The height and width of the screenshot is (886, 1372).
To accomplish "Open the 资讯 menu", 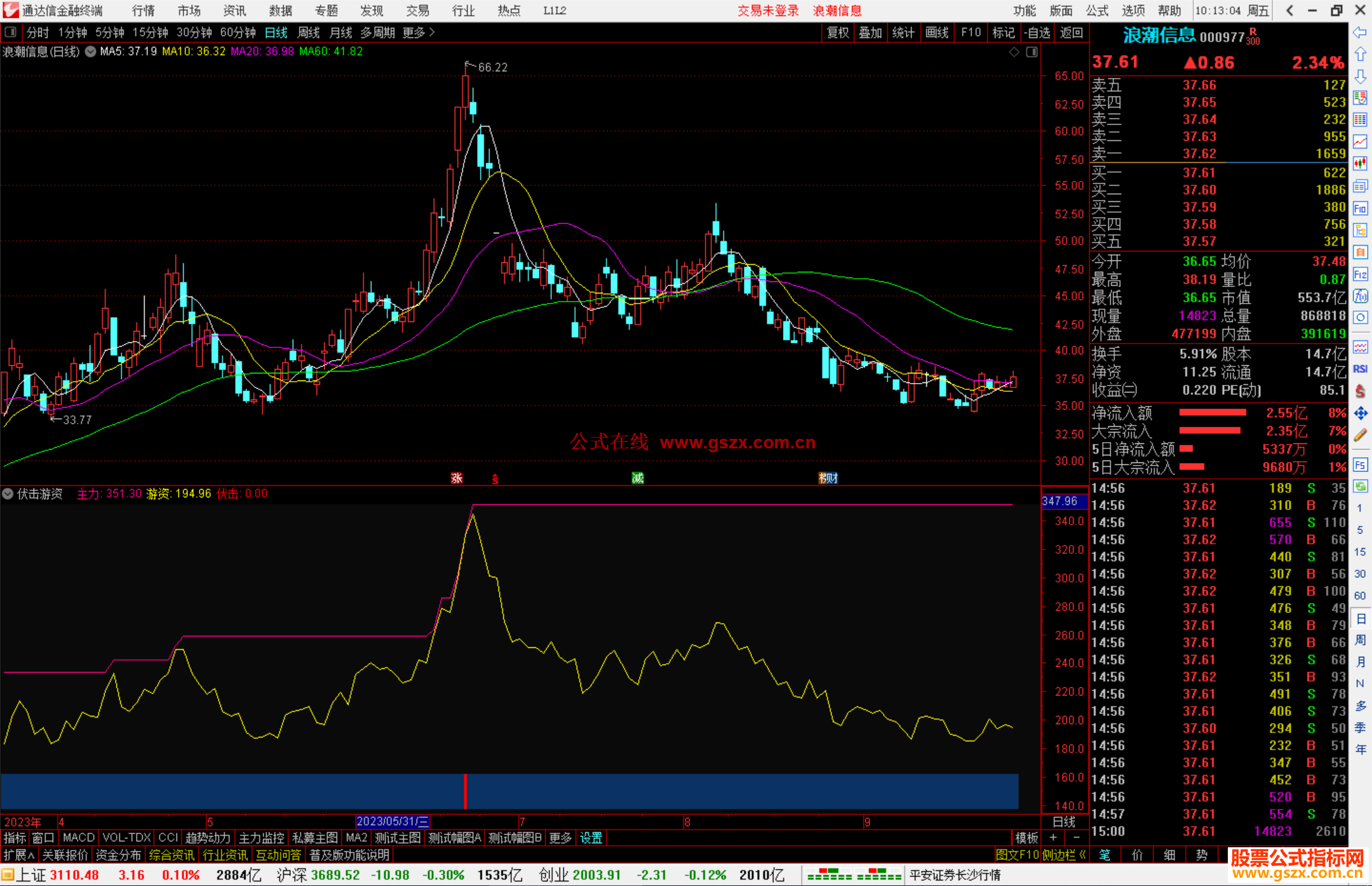I will tap(234, 11).
